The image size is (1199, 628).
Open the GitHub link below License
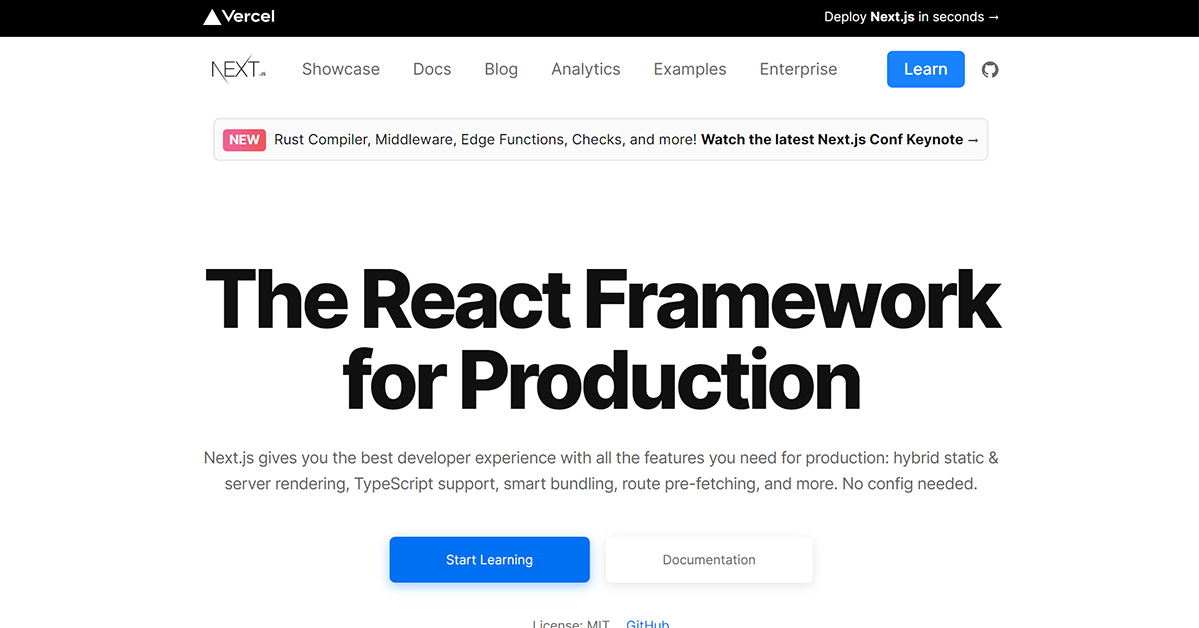click(648, 623)
